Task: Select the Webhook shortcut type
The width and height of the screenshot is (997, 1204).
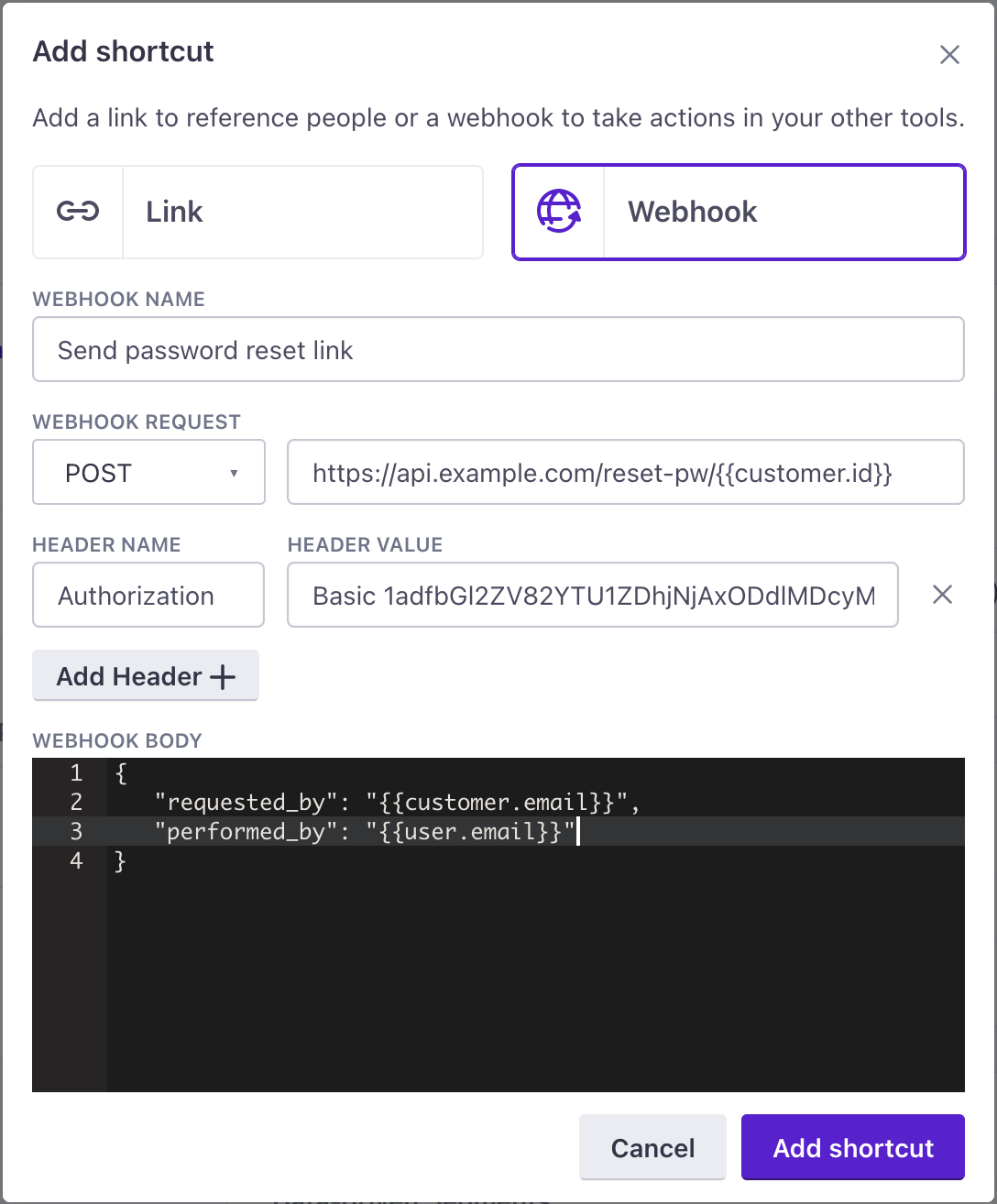Action: coord(739,212)
